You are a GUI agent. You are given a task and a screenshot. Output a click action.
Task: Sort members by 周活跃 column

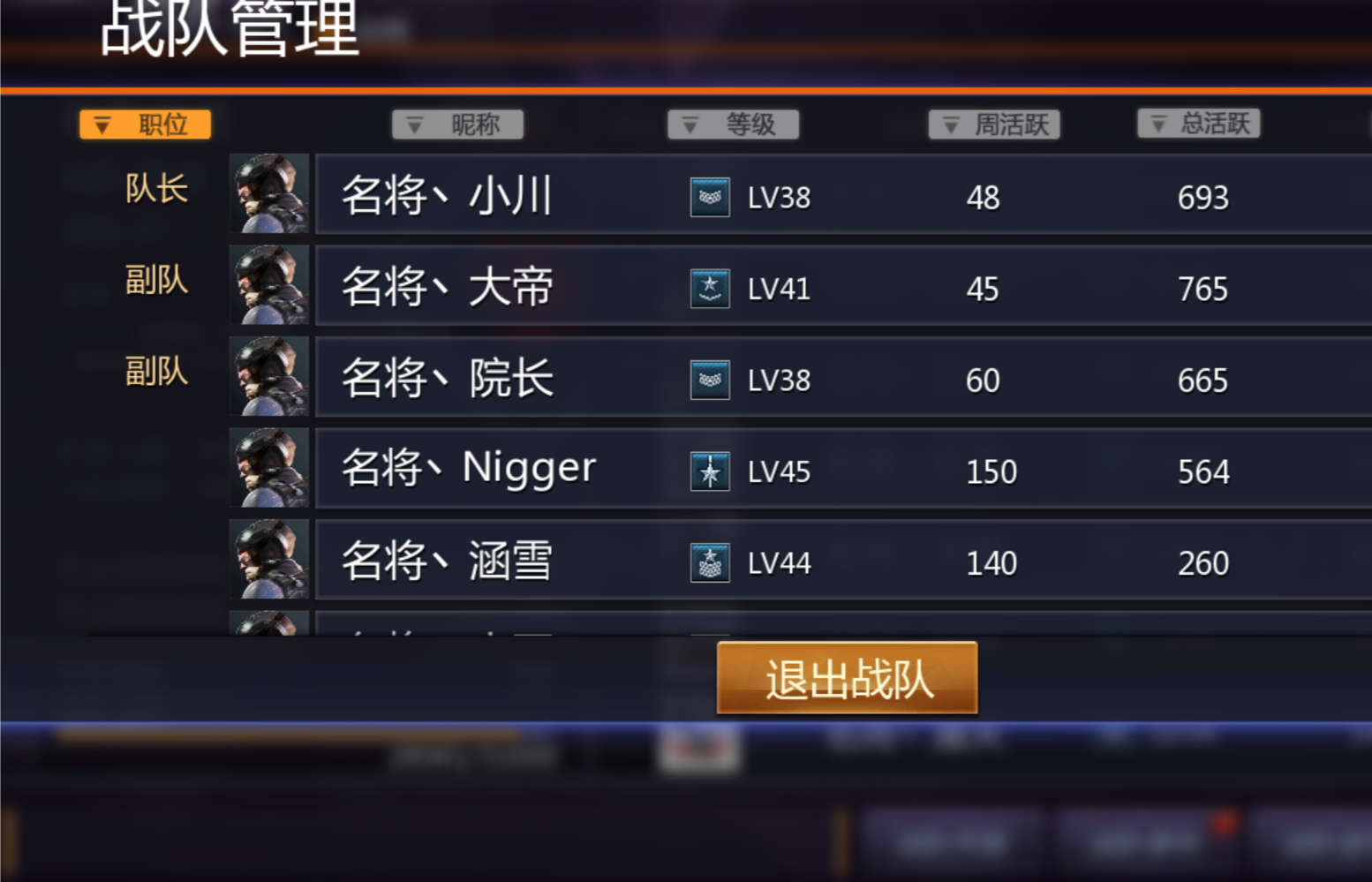tap(994, 124)
